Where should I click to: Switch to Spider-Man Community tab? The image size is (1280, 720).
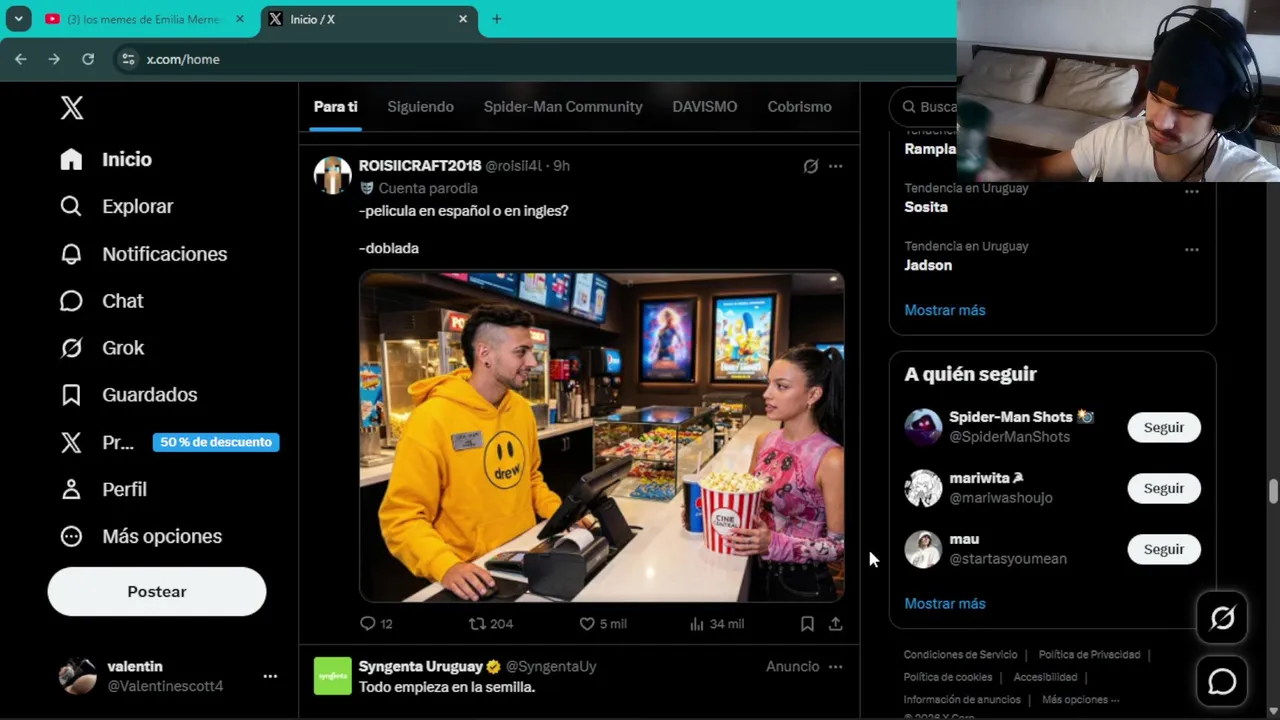[x=563, y=107]
